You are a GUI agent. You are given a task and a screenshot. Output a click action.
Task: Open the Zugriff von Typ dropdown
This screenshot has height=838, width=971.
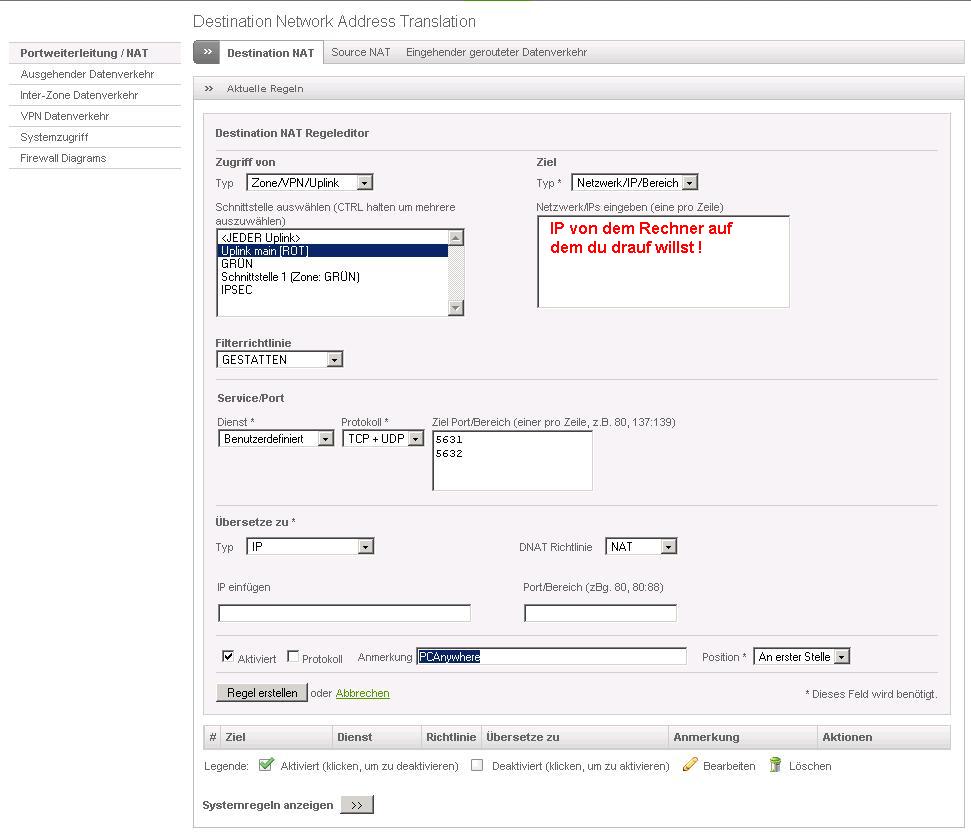(x=309, y=183)
